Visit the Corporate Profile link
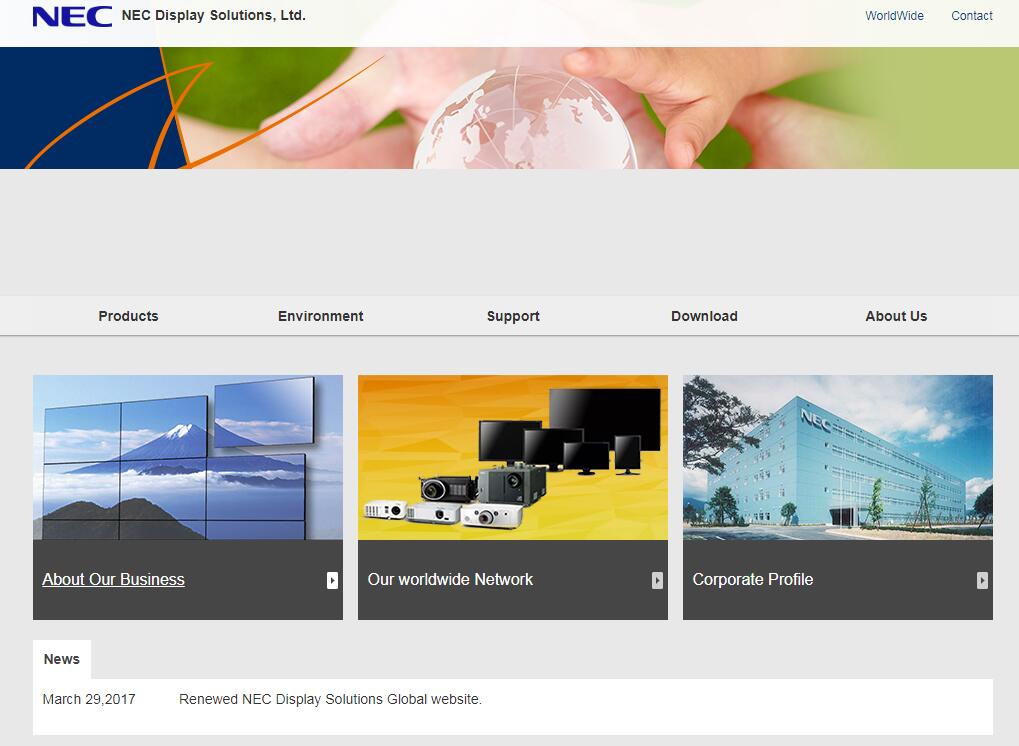 (x=753, y=580)
